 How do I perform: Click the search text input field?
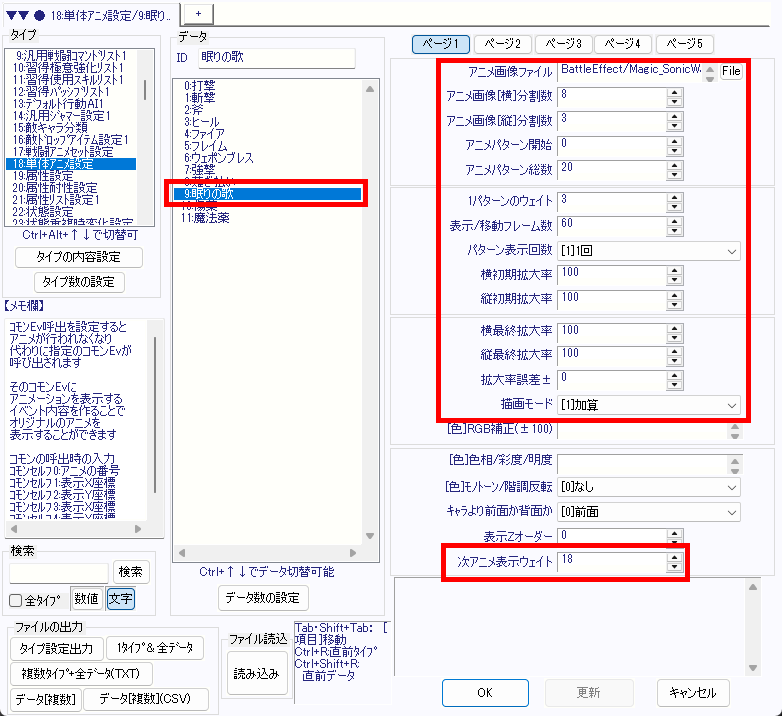coord(59,572)
